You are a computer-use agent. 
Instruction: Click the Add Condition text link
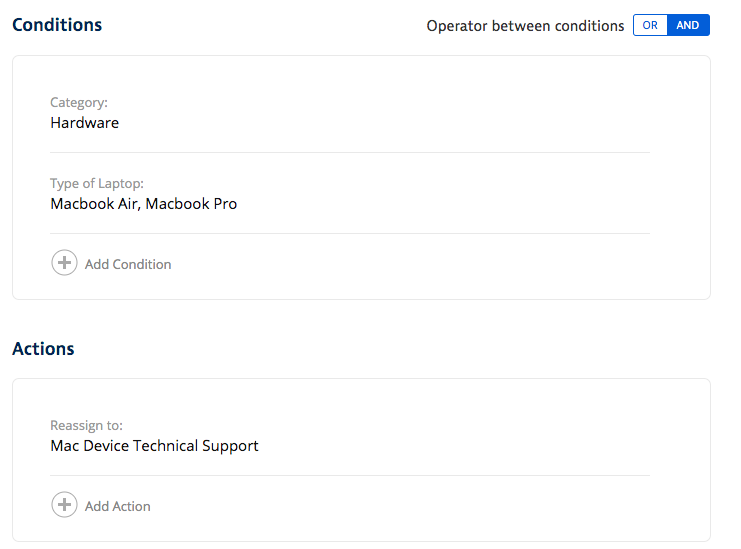click(x=128, y=264)
